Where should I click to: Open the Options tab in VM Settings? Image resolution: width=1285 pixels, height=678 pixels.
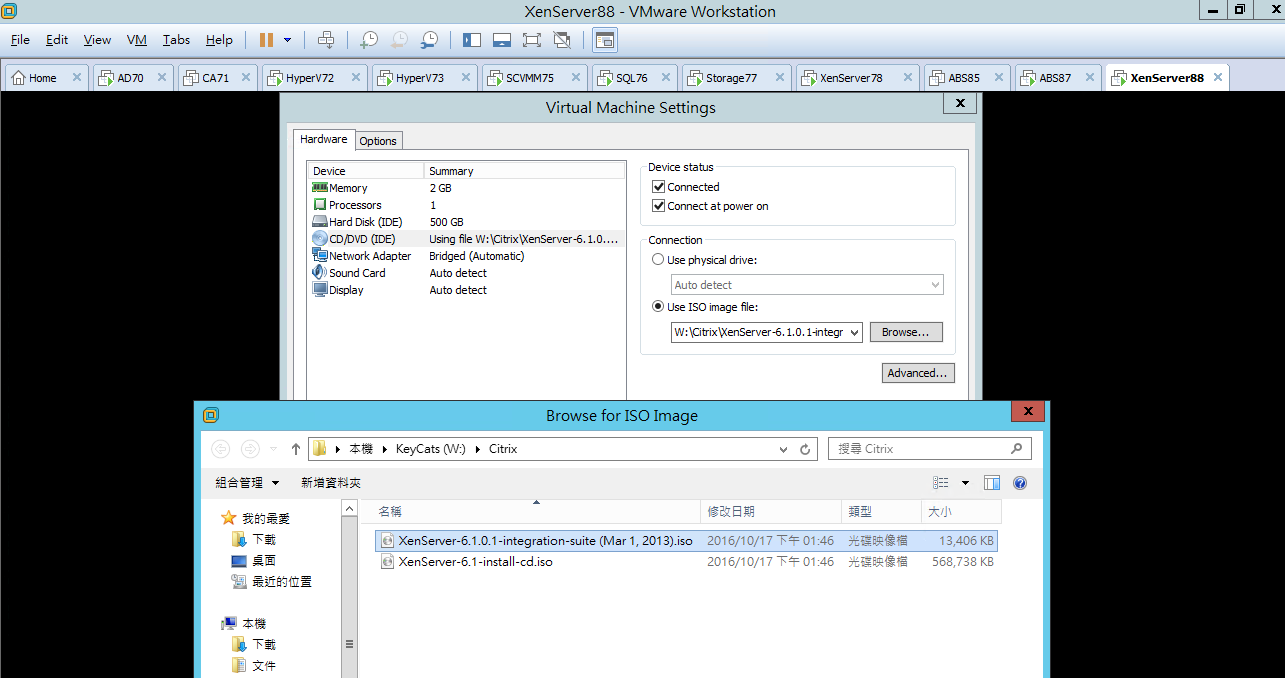point(378,141)
